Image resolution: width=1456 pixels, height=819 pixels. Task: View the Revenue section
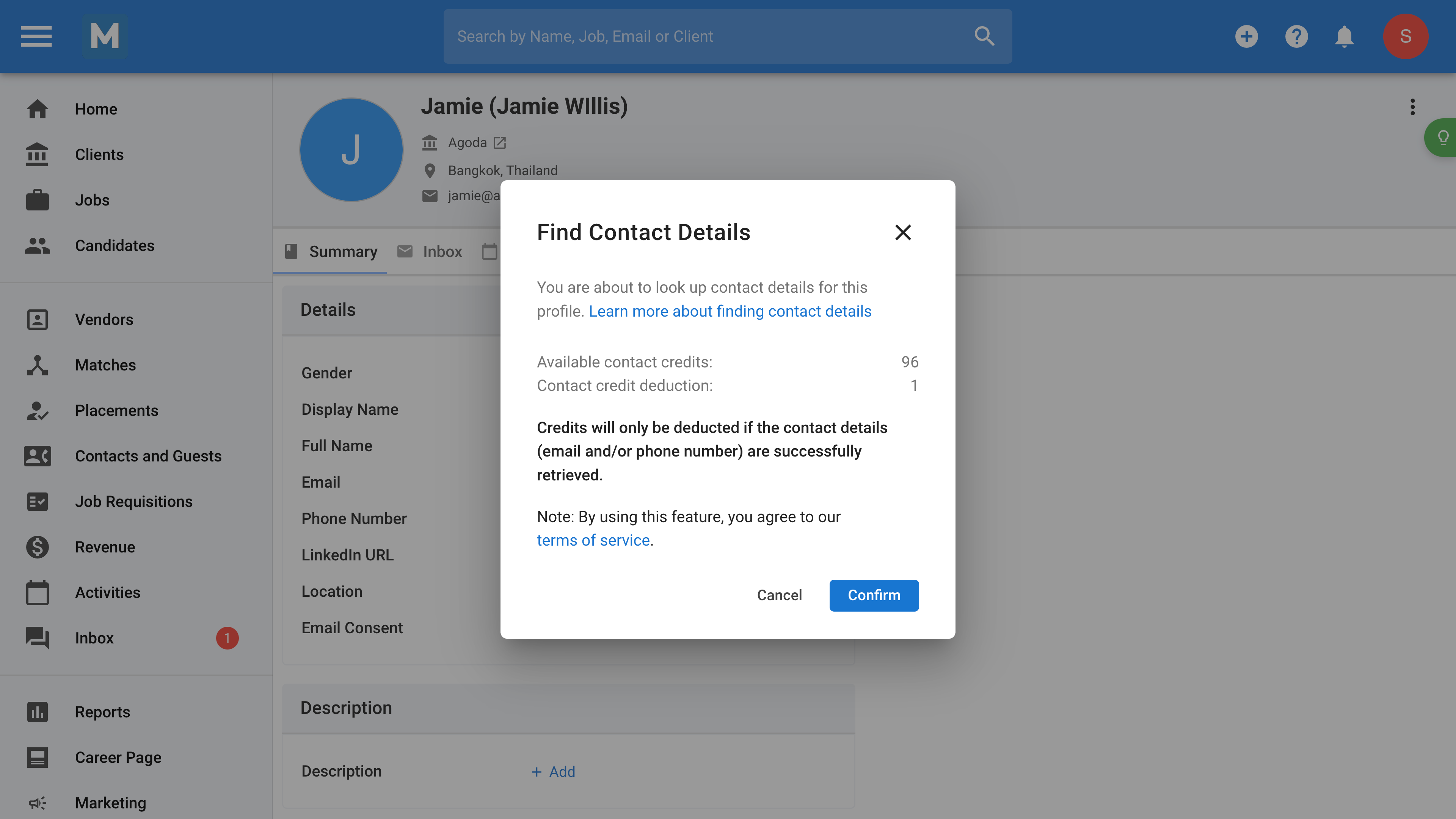(x=105, y=546)
